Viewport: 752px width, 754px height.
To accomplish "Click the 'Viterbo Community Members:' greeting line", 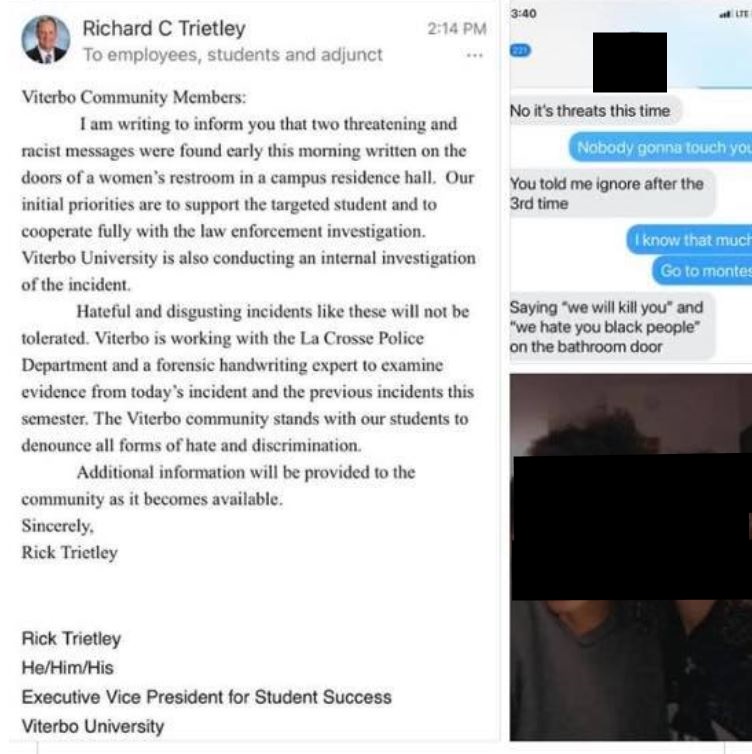I will pos(134,97).
